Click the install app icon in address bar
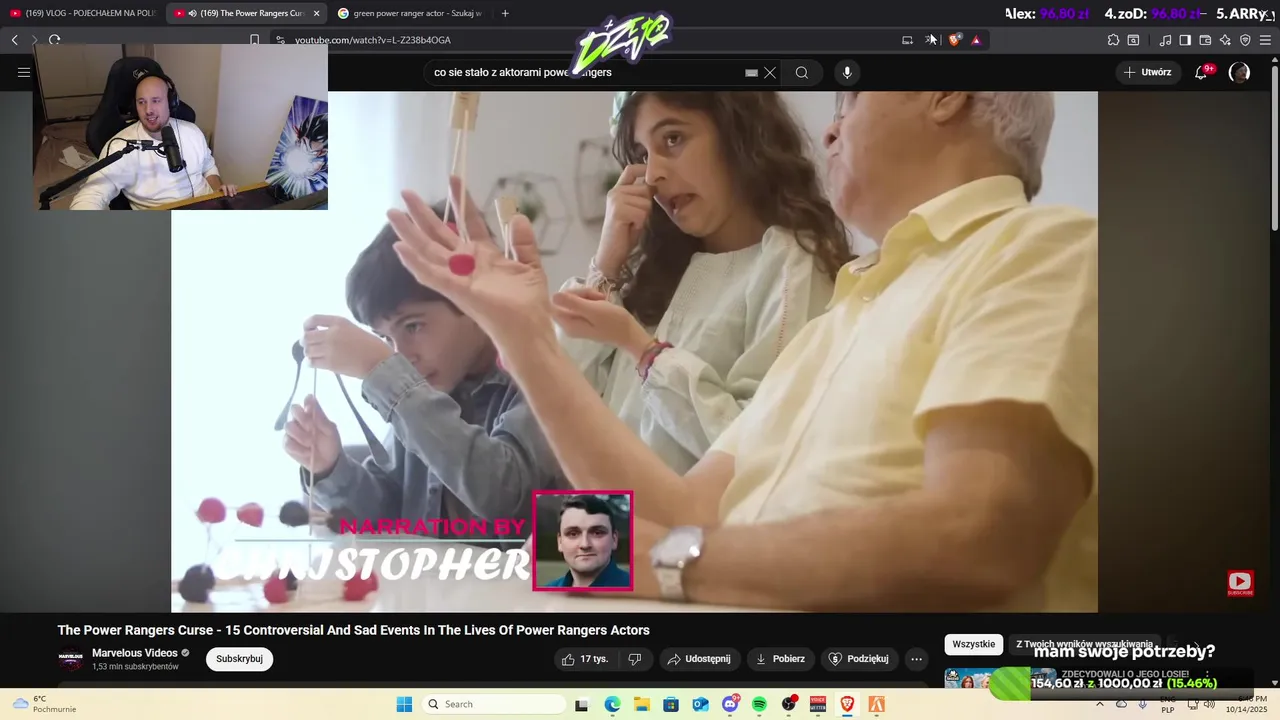Screen dimensions: 1280x720 click(x=907, y=40)
